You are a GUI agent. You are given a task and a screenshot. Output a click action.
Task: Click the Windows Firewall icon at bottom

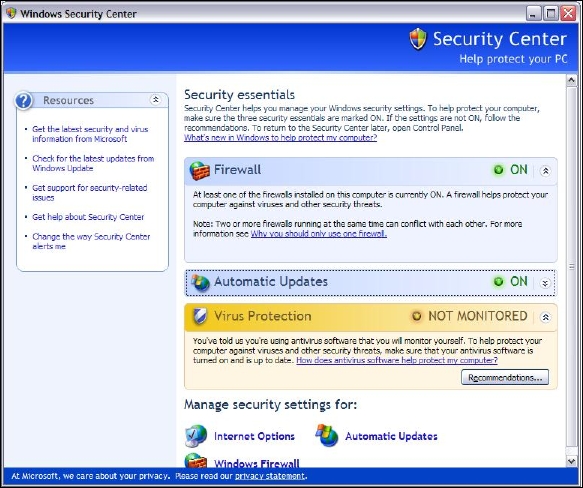[196, 460]
